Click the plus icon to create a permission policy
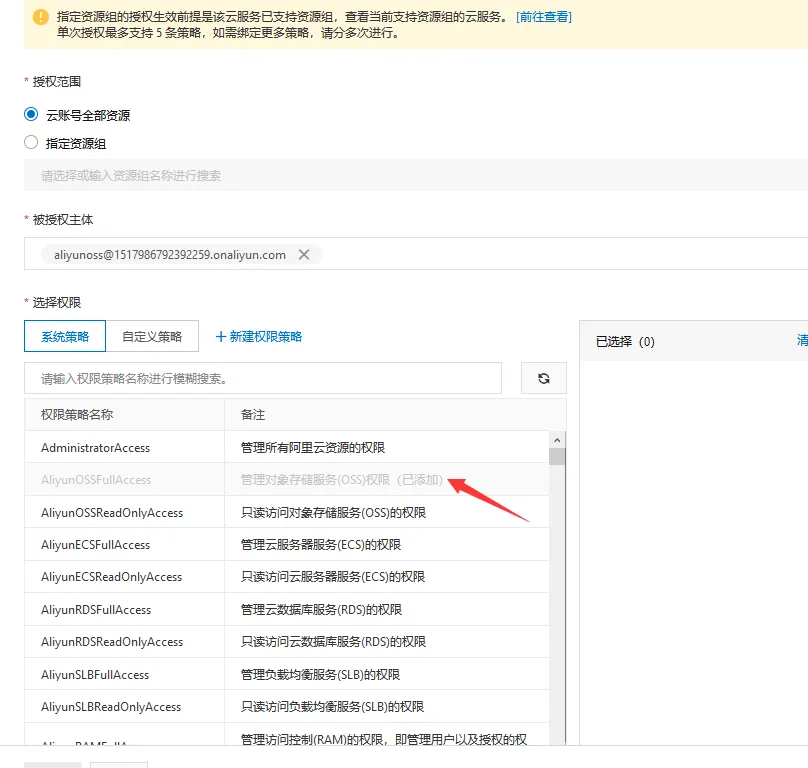This screenshot has width=808, height=768. (221, 337)
